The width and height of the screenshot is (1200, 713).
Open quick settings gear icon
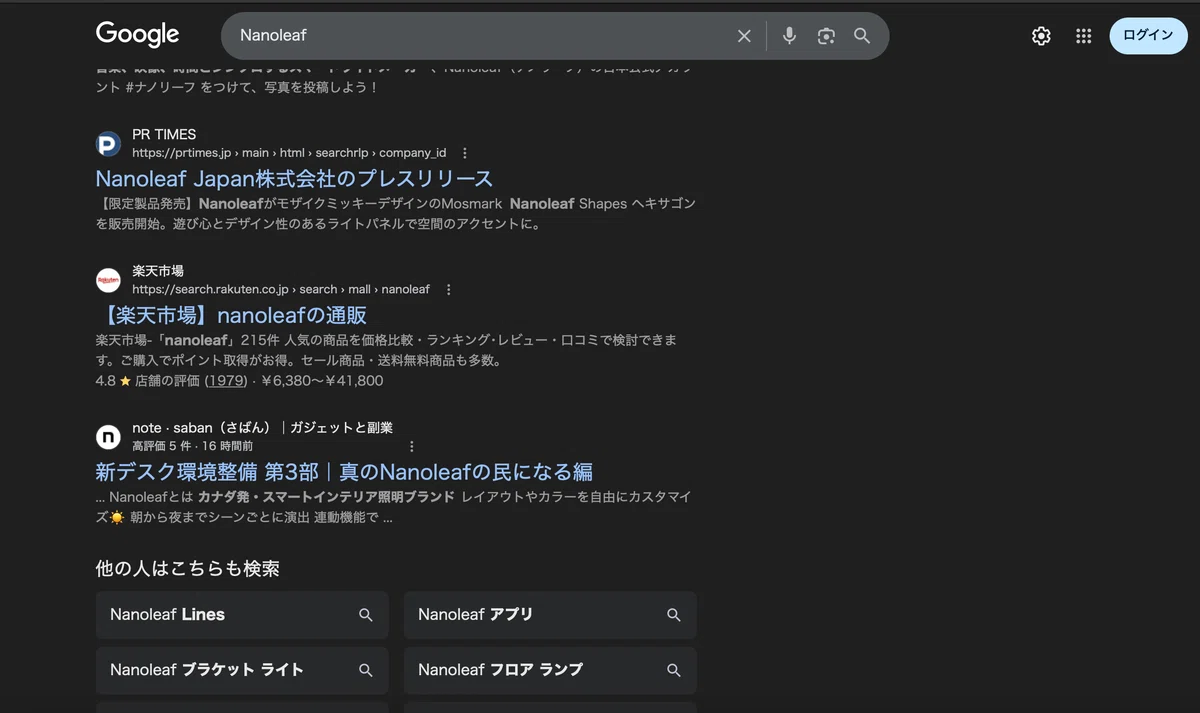(1041, 36)
